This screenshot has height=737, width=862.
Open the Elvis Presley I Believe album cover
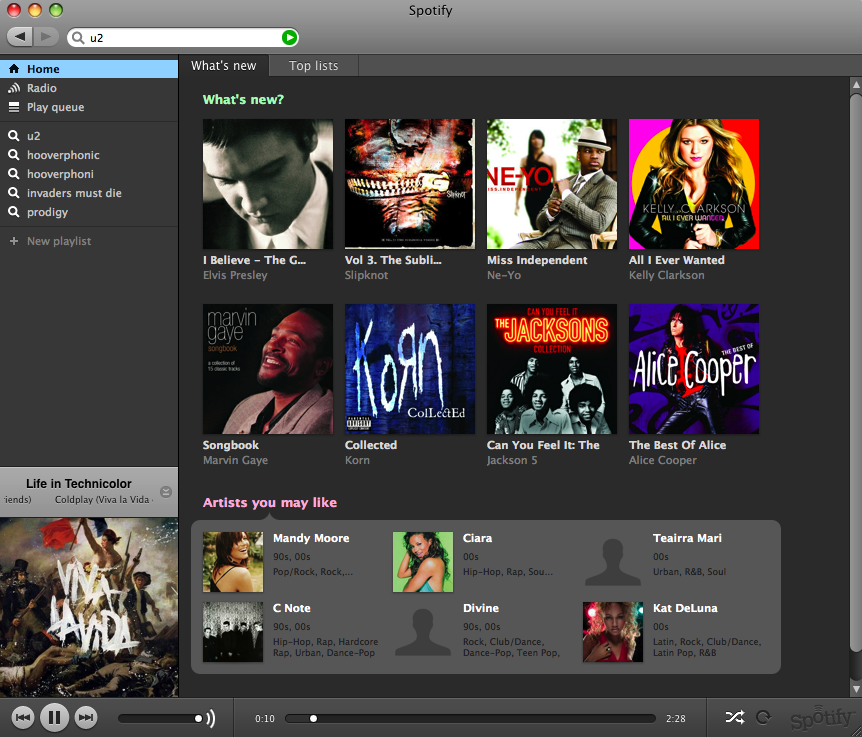(268, 184)
